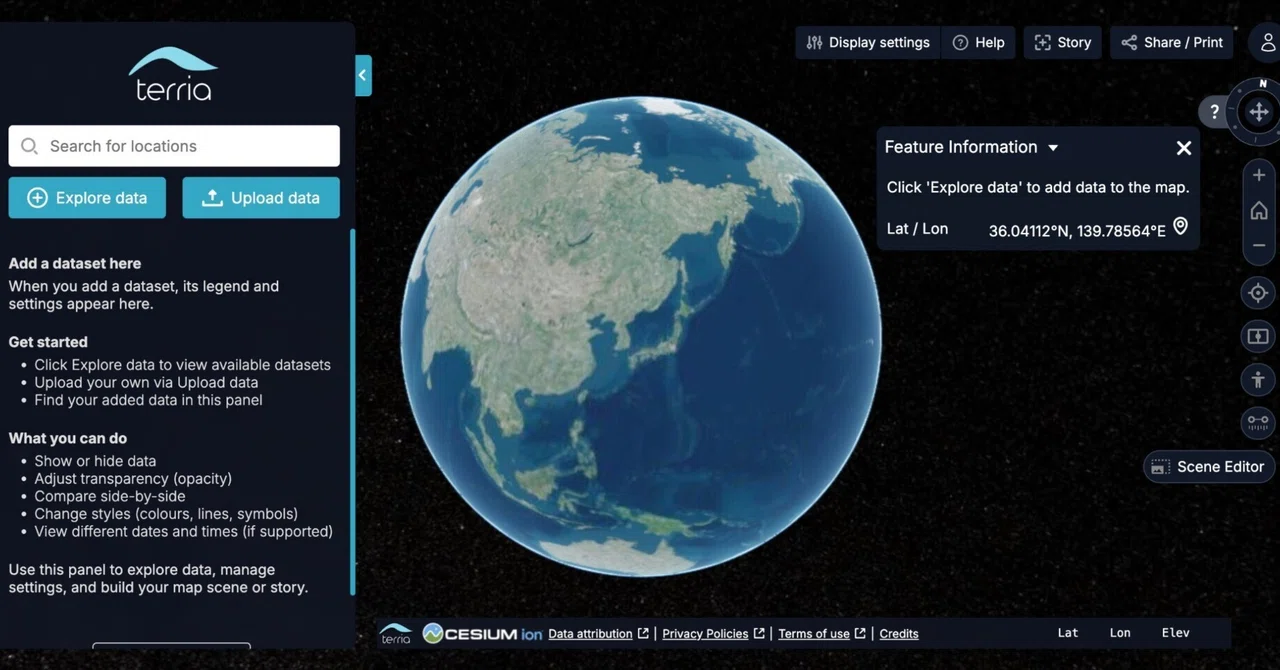The height and width of the screenshot is (670, 1280).
Task: Click the compass help question mark
Action: [1214, 112]
